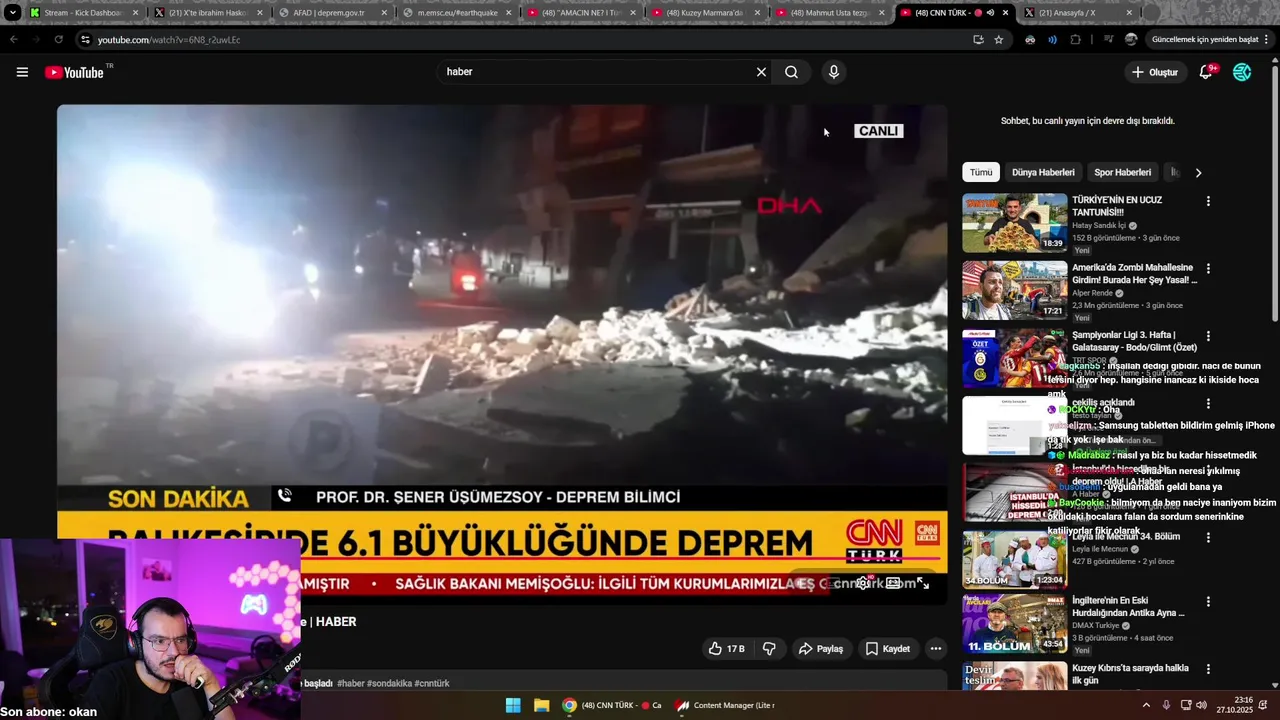Dislike the video with thumbs-down icon
The width and height of the screenshot is (1280, 720).
[769, 649]
